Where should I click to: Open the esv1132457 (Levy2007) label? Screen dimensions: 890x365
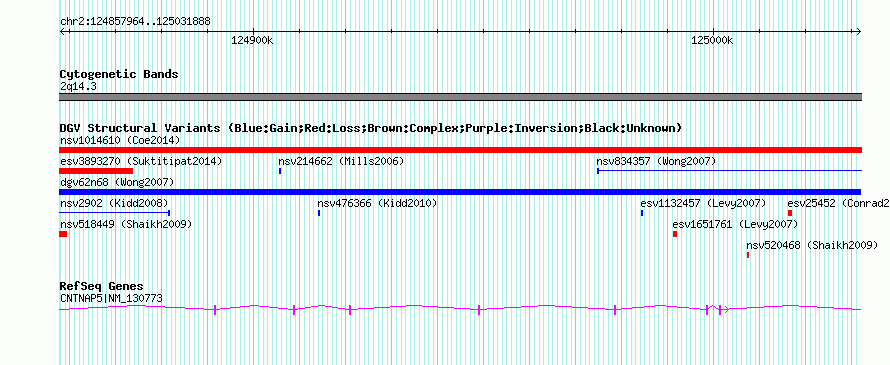pos(703,203)
